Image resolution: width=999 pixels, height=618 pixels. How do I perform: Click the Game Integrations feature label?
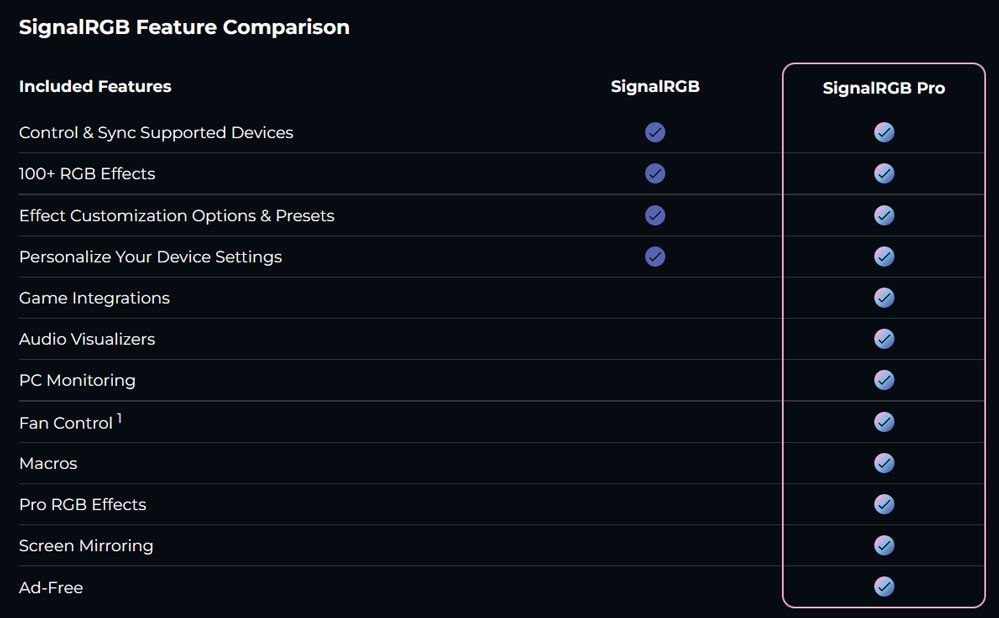pos(94,298)
